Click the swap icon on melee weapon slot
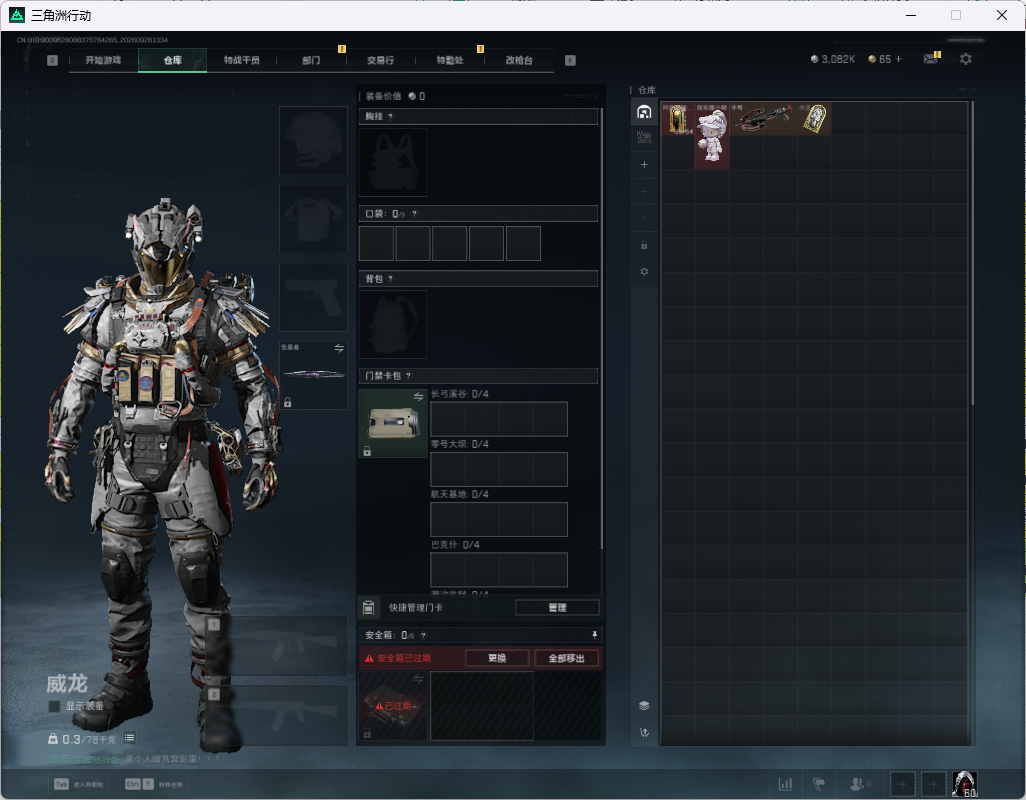 point(339,348)
